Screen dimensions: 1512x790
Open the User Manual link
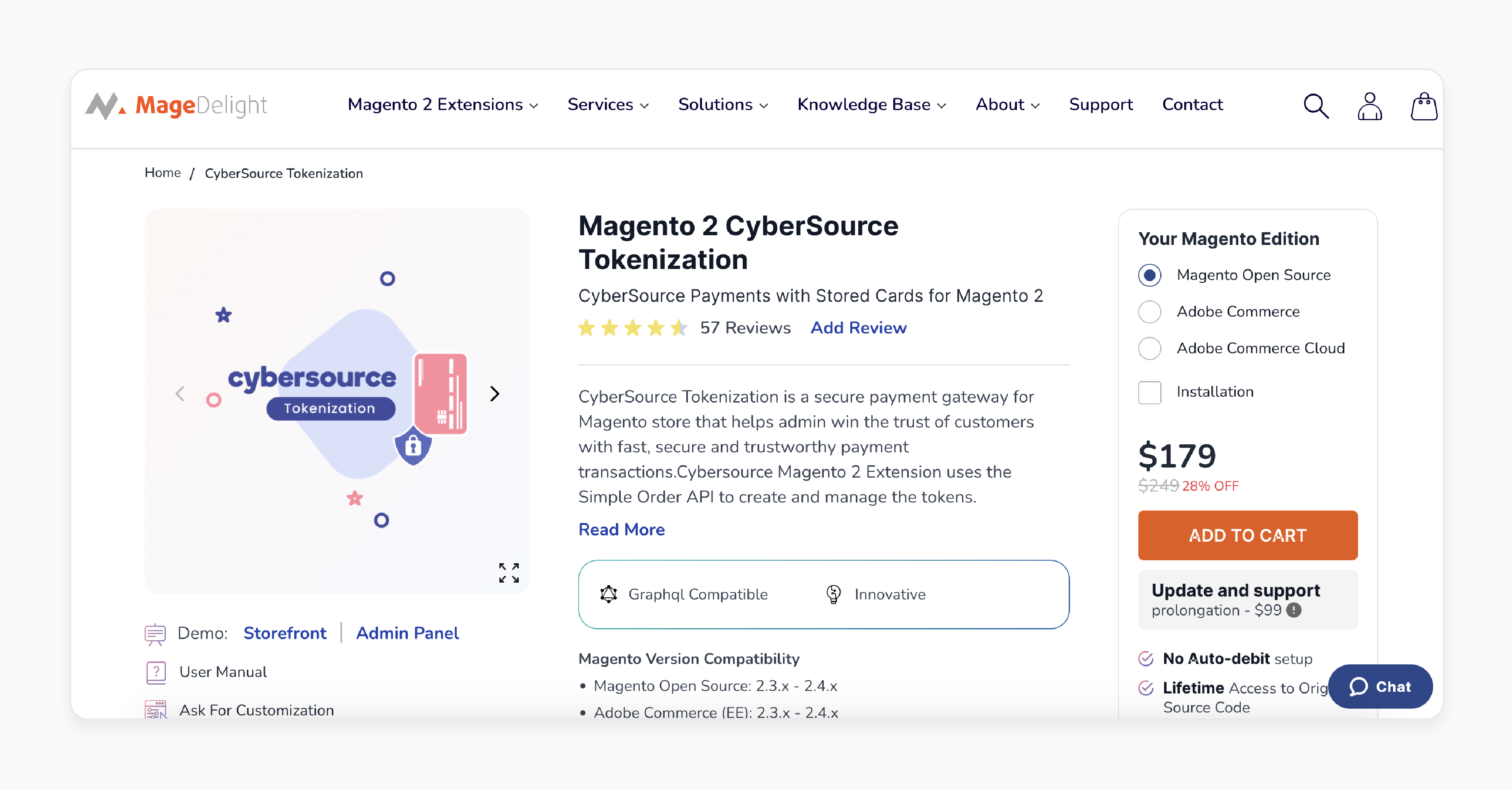pyautogui.click(x=223, y=672)
